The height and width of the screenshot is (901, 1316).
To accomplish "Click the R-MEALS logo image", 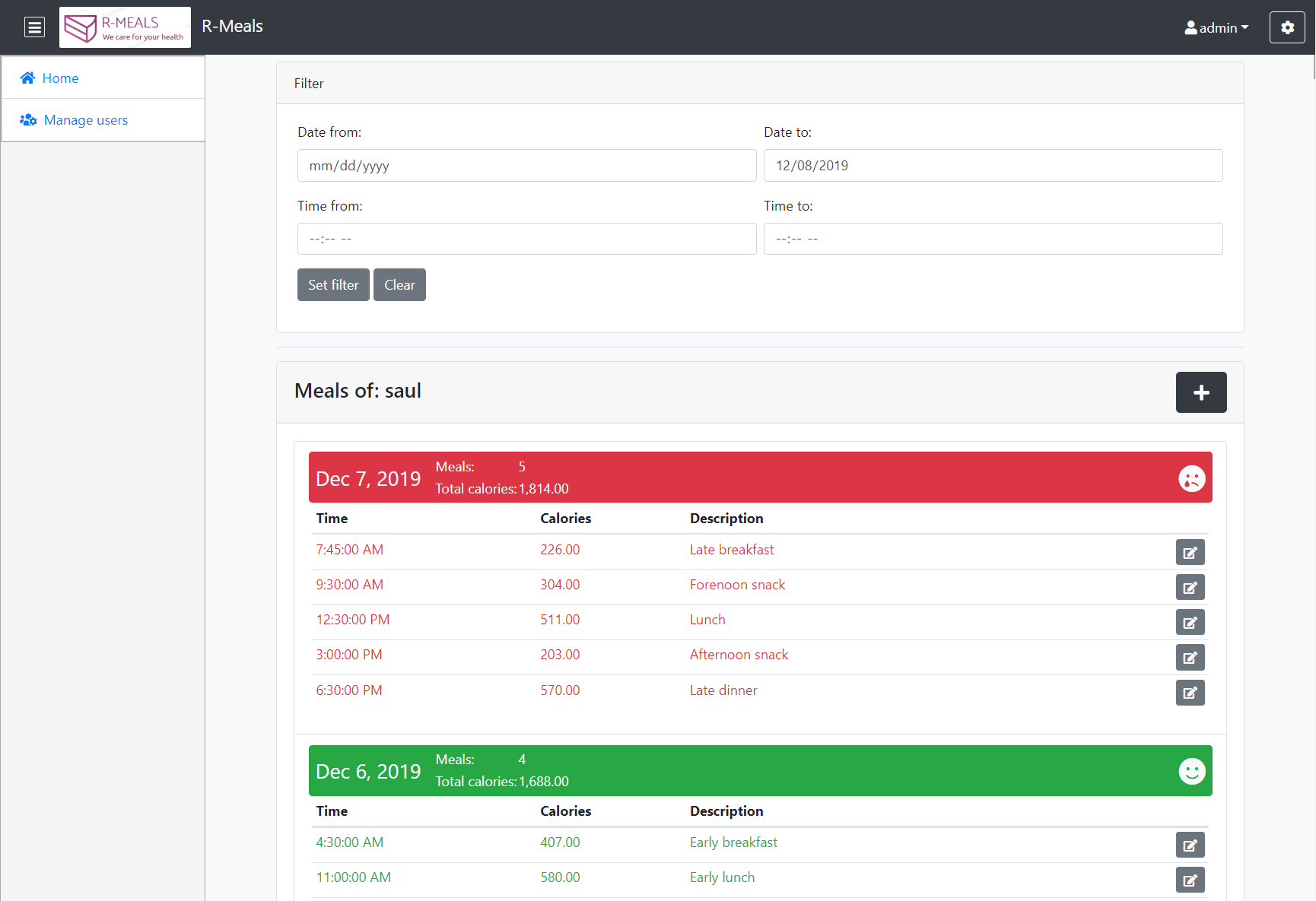I will tap(125, 27).
